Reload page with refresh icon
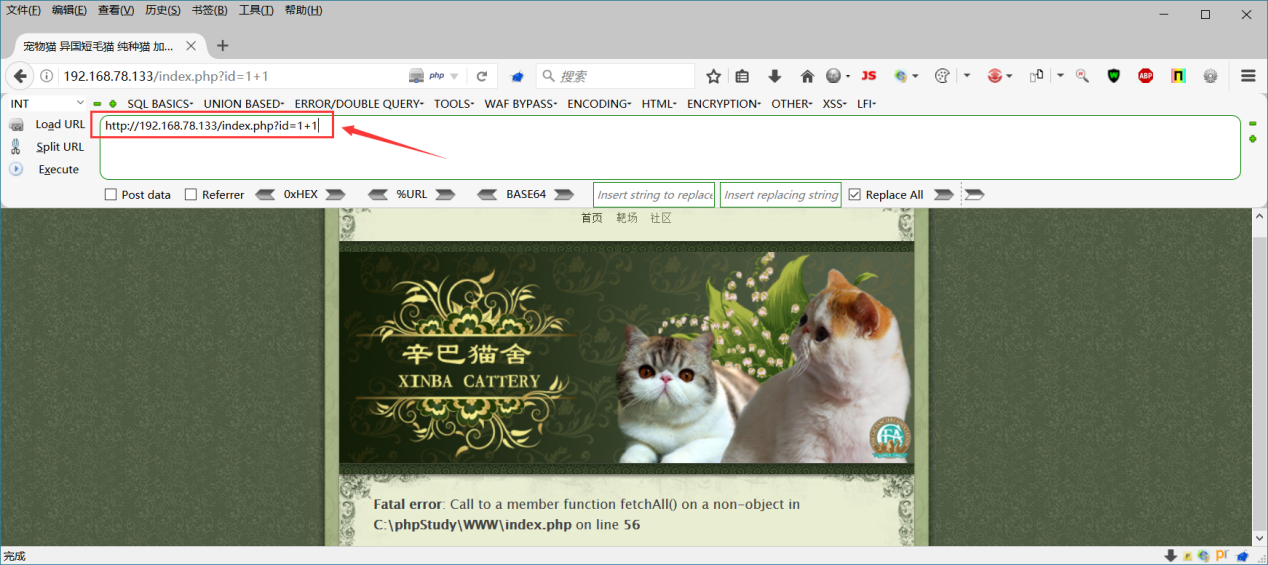 coord(481,76)
